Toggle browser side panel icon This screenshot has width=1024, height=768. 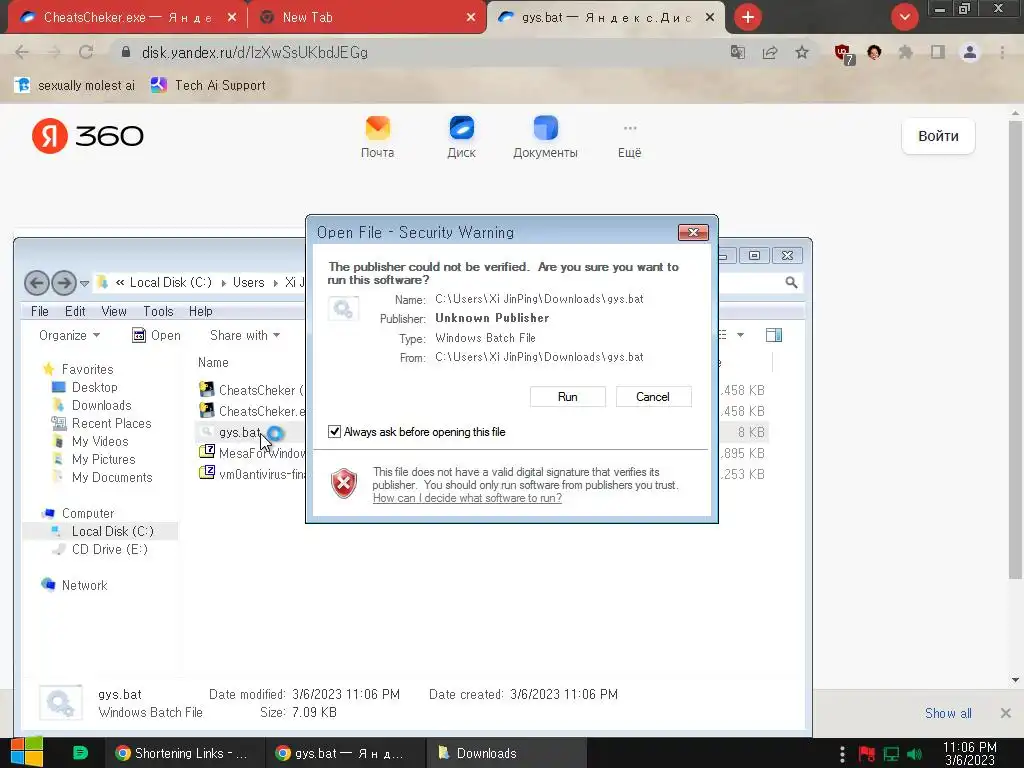coord(938,52)
